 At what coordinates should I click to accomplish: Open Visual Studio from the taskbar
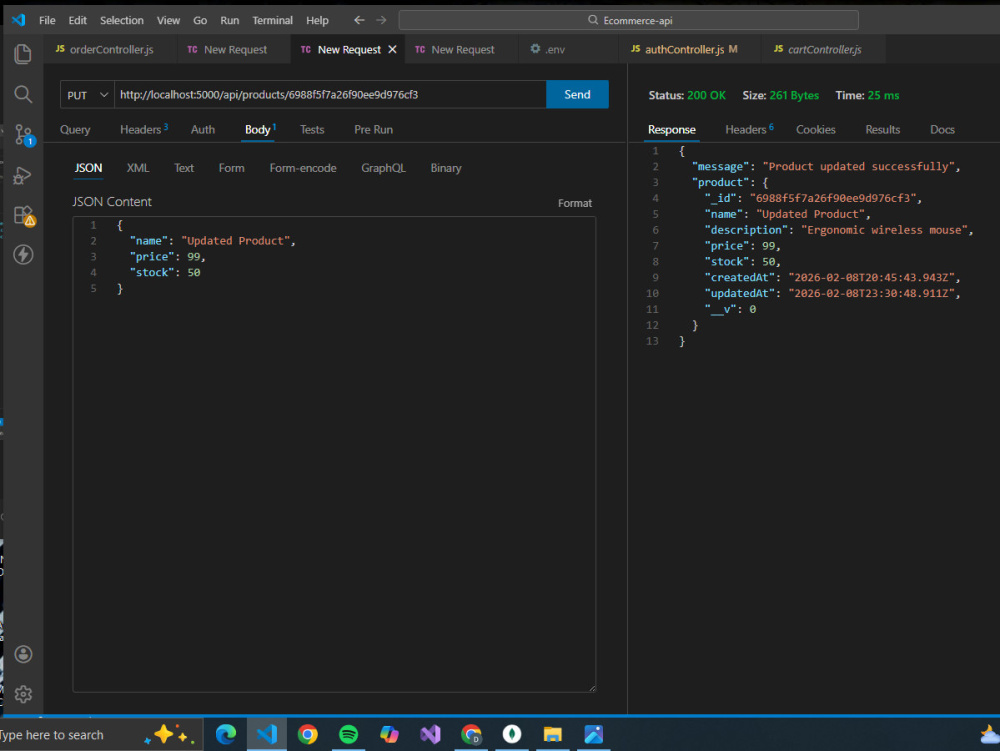430,734
